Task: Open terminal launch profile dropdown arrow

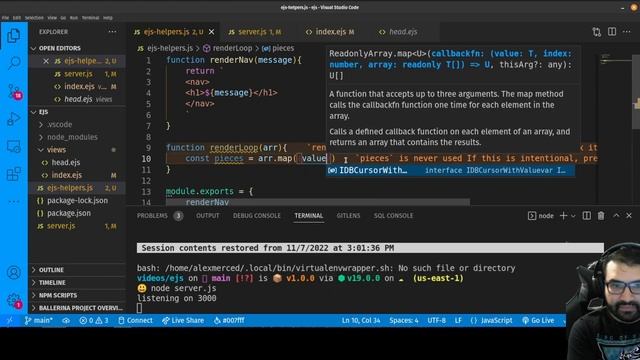Action: click(x=573, y=216)
